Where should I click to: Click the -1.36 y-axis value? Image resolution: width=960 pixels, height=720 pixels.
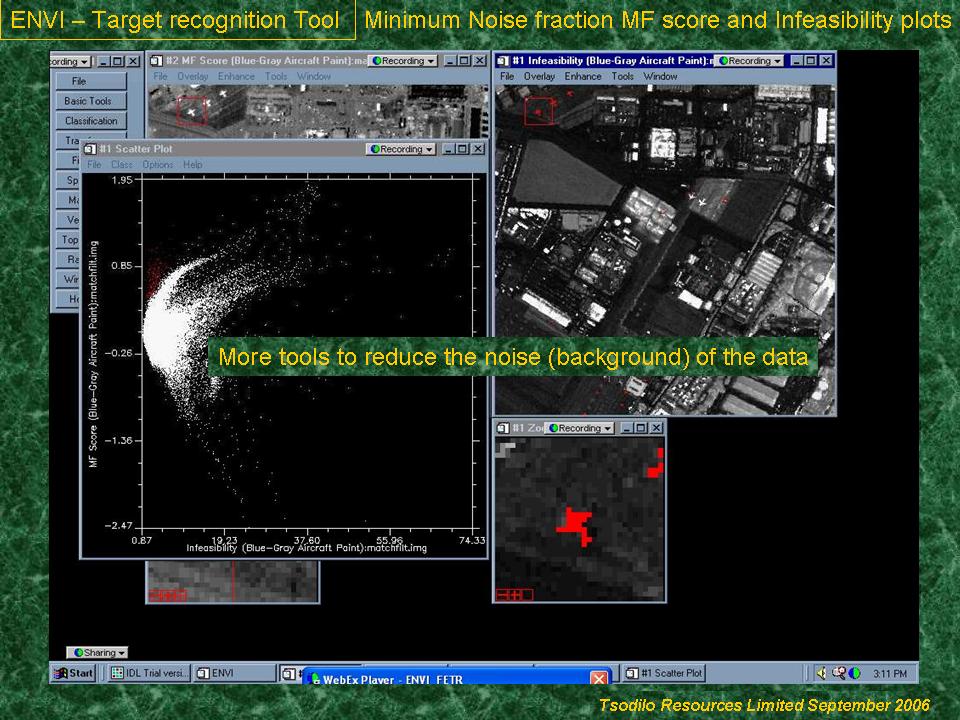tap(118, 440)
